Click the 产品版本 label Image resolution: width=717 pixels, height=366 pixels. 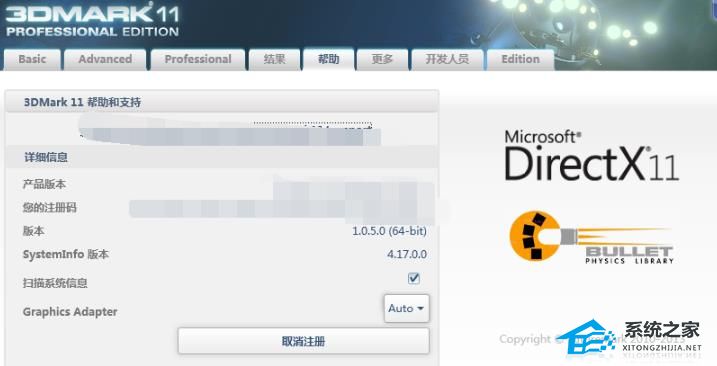[44, 184]
